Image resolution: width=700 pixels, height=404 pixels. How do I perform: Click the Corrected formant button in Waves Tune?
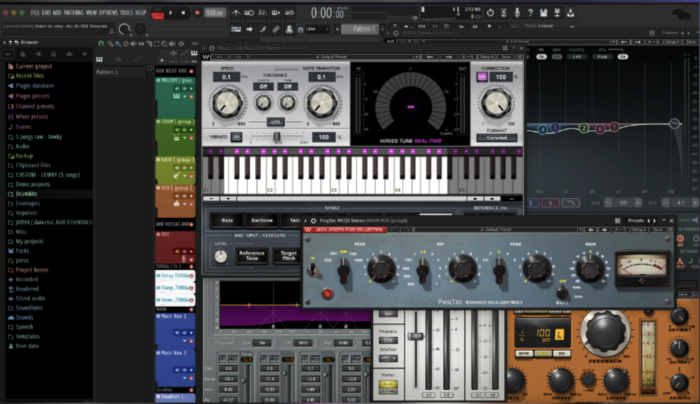[x=496, y=138]
